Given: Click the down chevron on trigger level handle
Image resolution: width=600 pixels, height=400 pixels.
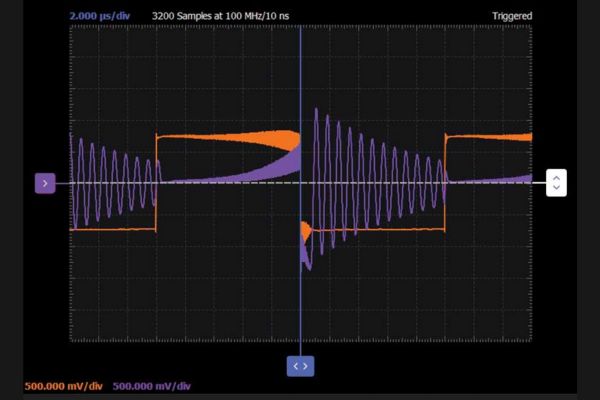Looking at the screenshot, I should 557,188.
